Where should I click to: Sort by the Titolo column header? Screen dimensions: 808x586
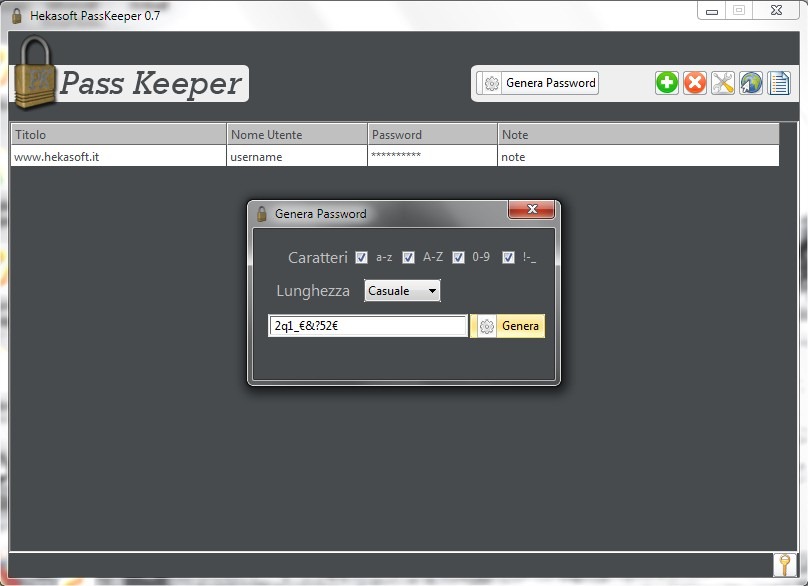coord(119,135)
